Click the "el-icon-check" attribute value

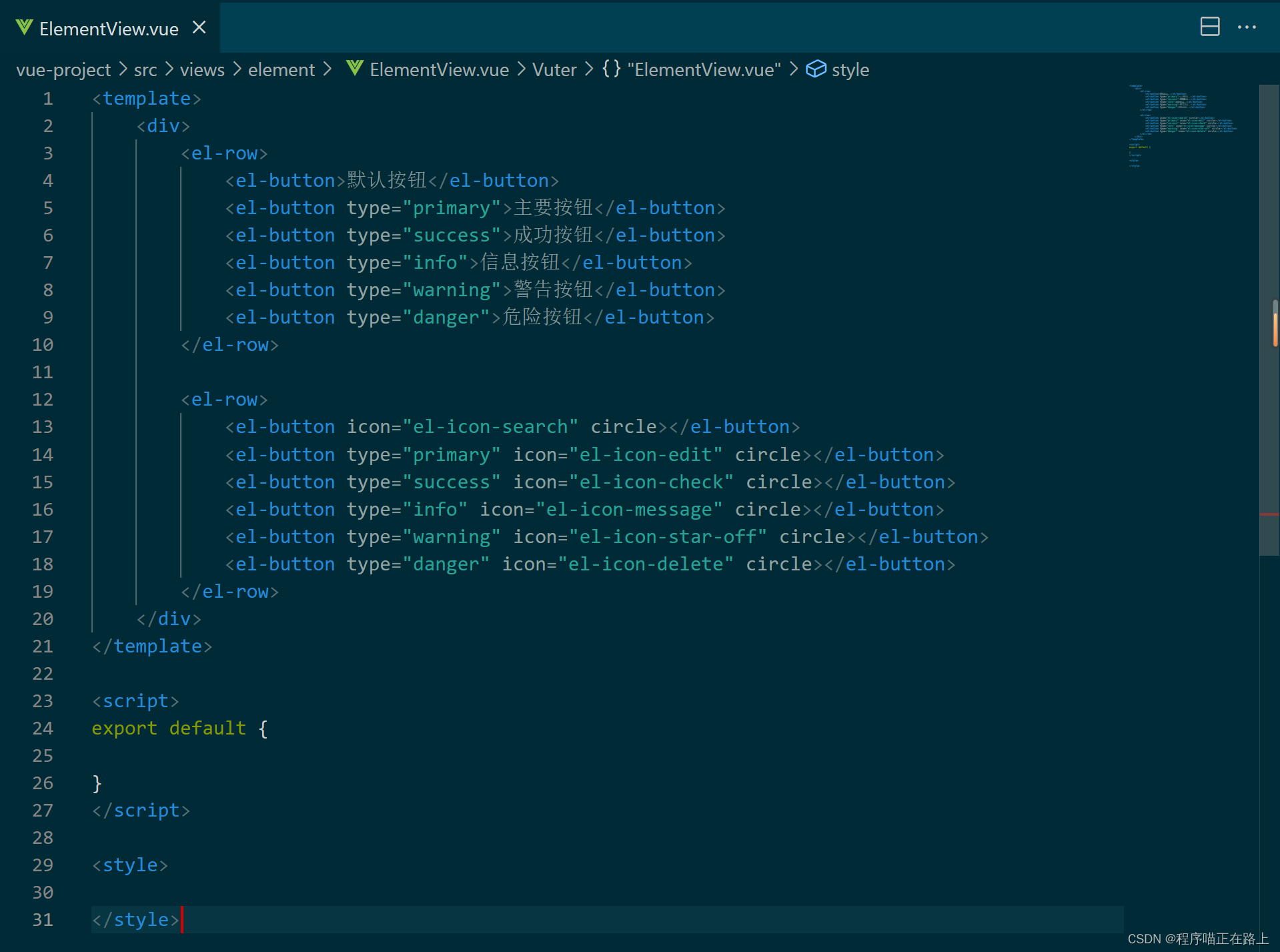[x=651, y=482]
